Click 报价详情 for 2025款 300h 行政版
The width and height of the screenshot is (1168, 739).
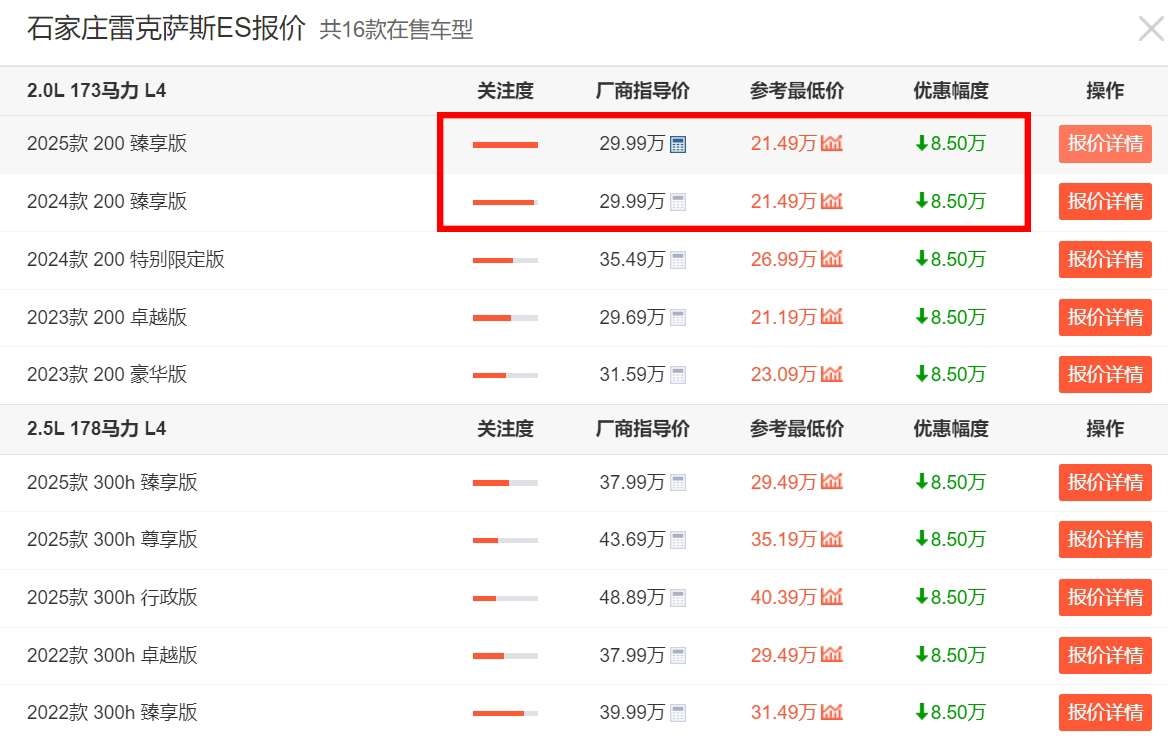pyautogui.click(x=1105, y=598)
